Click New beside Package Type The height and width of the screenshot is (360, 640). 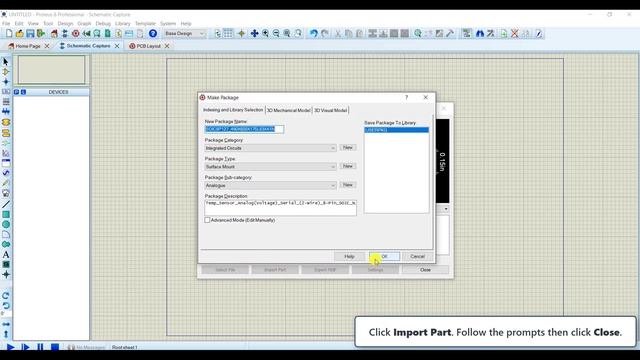coord(348,166)
